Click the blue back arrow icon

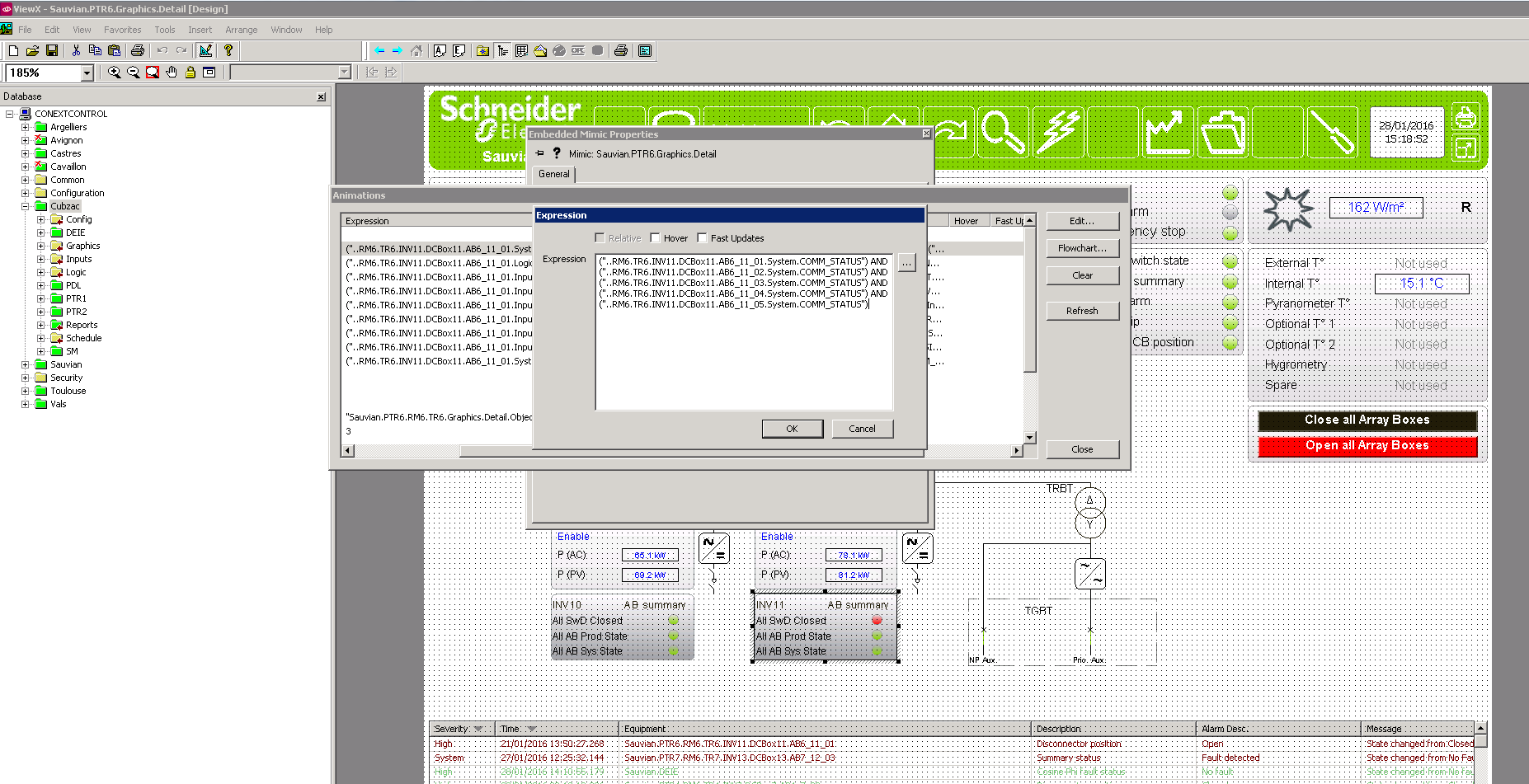tap(379, 51)
